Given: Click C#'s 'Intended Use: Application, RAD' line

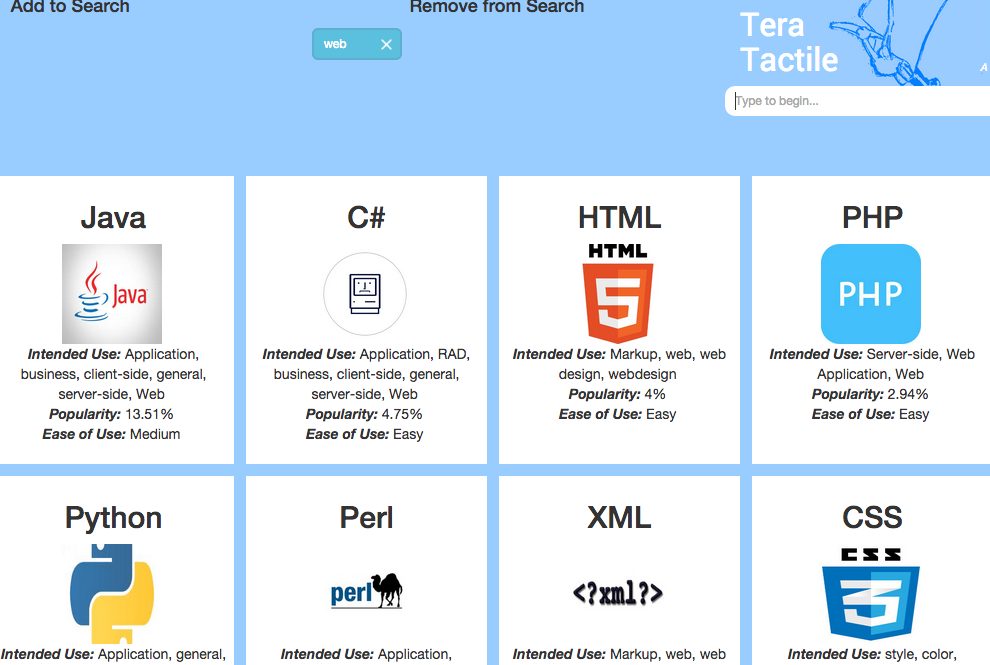Looking at the screenshot, I should 366,354.
